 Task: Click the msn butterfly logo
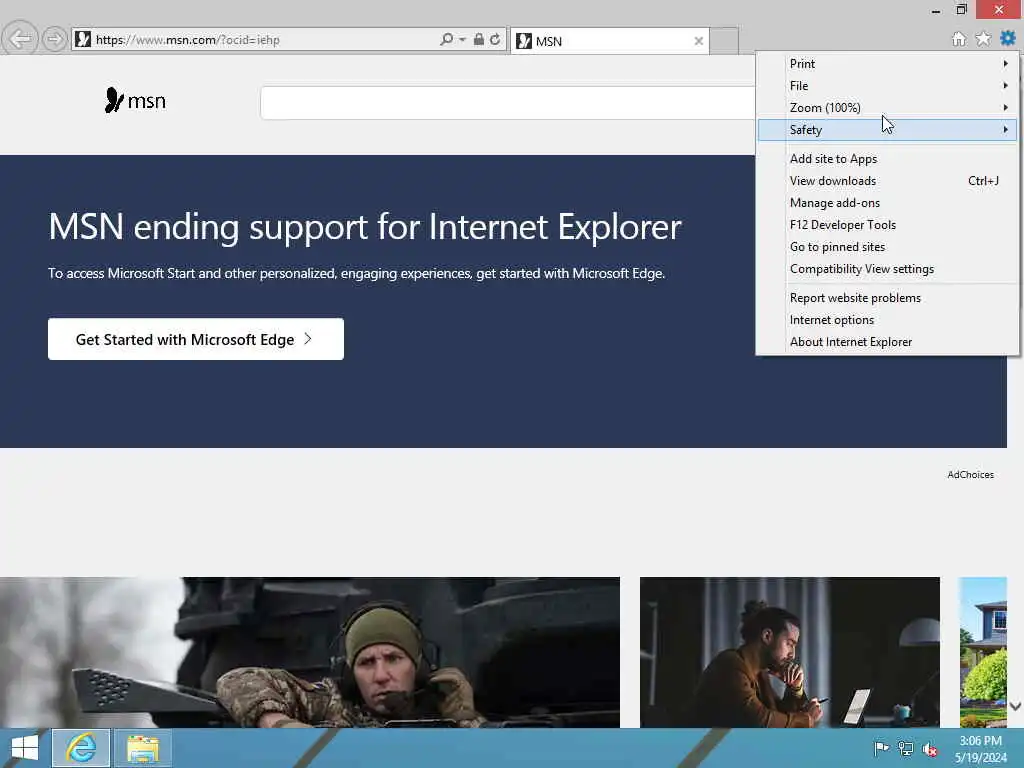pos(135,101)
